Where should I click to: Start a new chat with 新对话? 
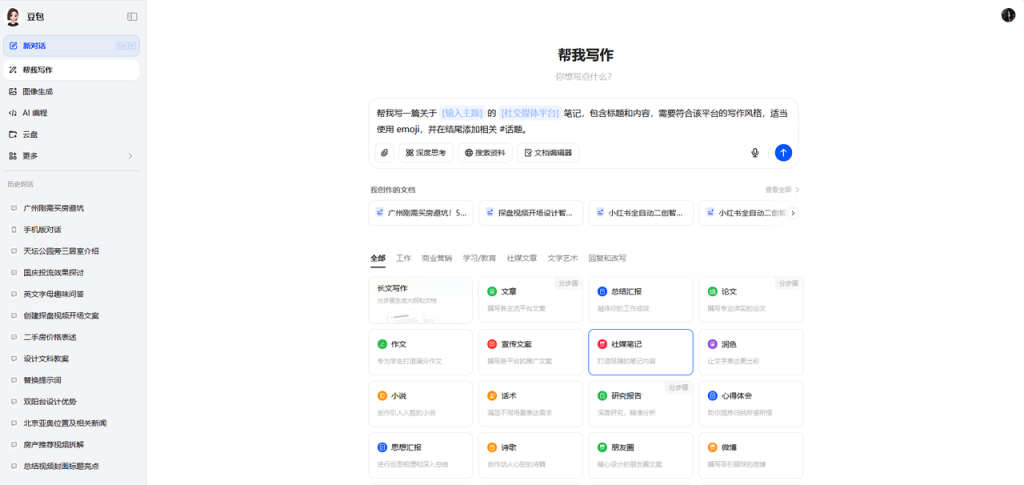[x=71, y=46]
